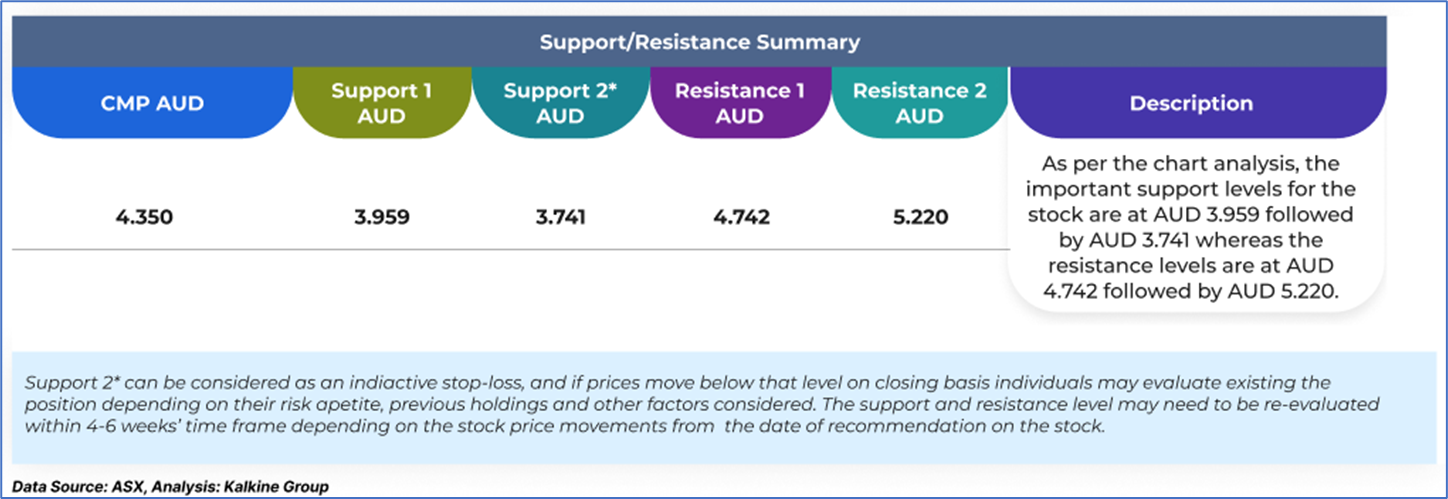Click the Description column header

(1190, 103)
